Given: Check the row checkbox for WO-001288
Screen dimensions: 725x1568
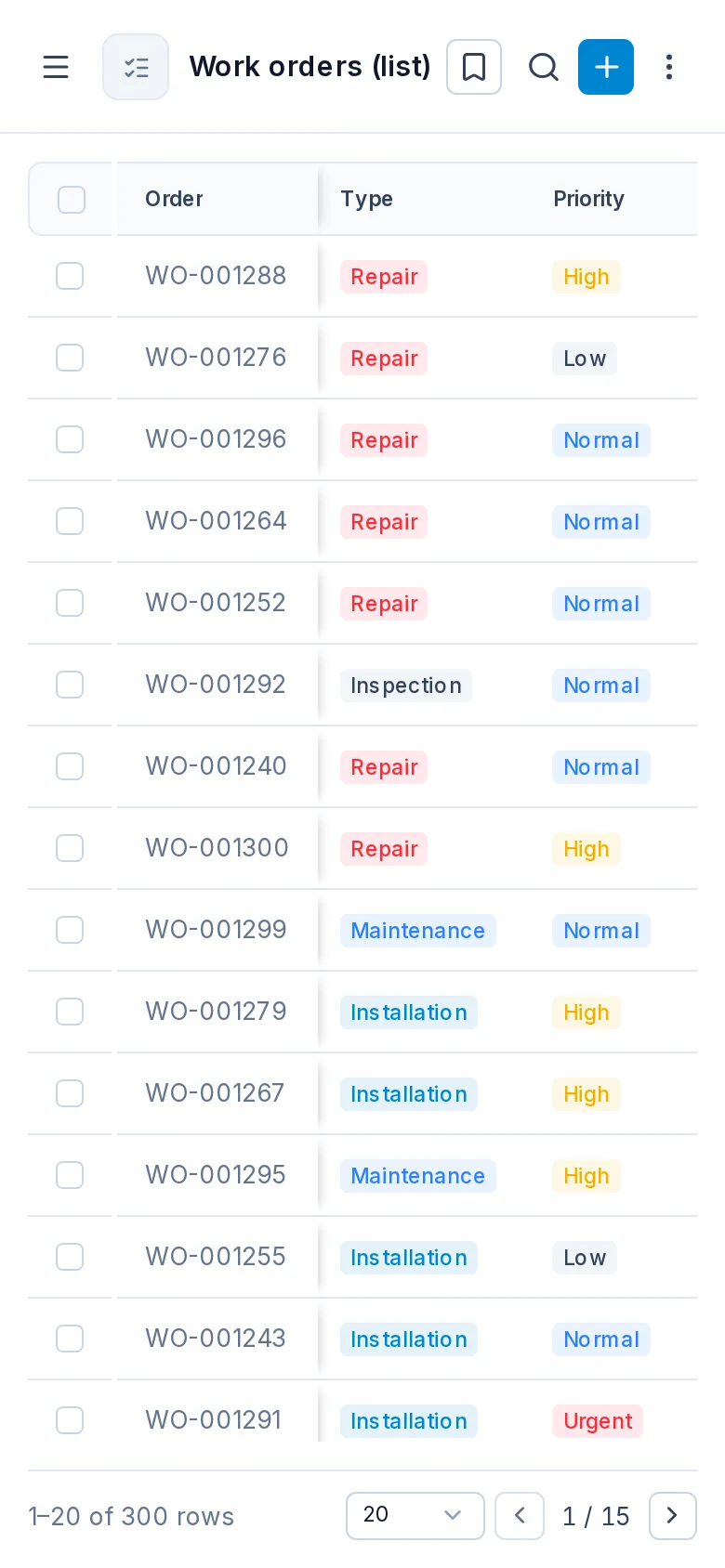Looking at the screenshot, I should pyautogui.click(x=70, y=276).
